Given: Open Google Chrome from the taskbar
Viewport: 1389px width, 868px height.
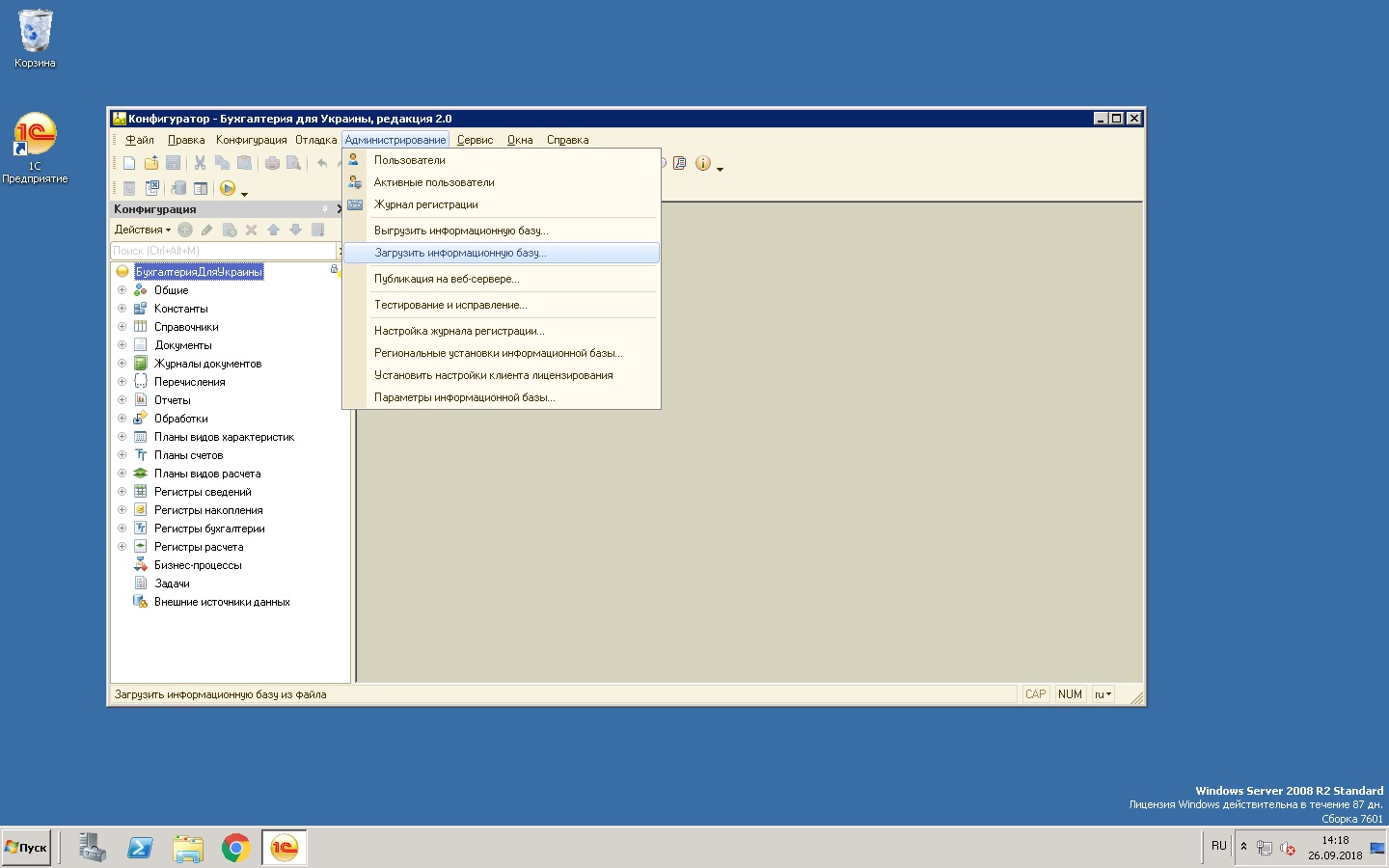Looking at the screenshot, I should [x=235, y=848].
